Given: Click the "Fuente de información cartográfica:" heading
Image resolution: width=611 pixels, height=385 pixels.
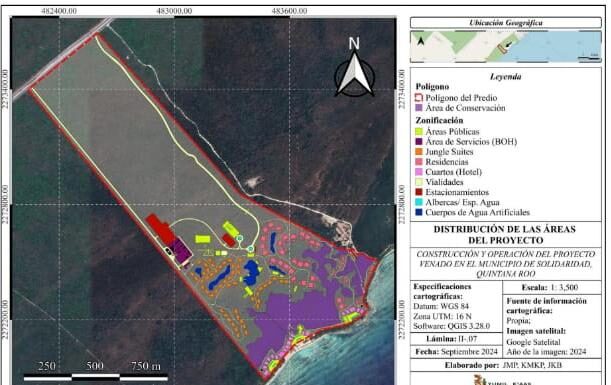Looking at the screenshot, I should pos(546,306).
